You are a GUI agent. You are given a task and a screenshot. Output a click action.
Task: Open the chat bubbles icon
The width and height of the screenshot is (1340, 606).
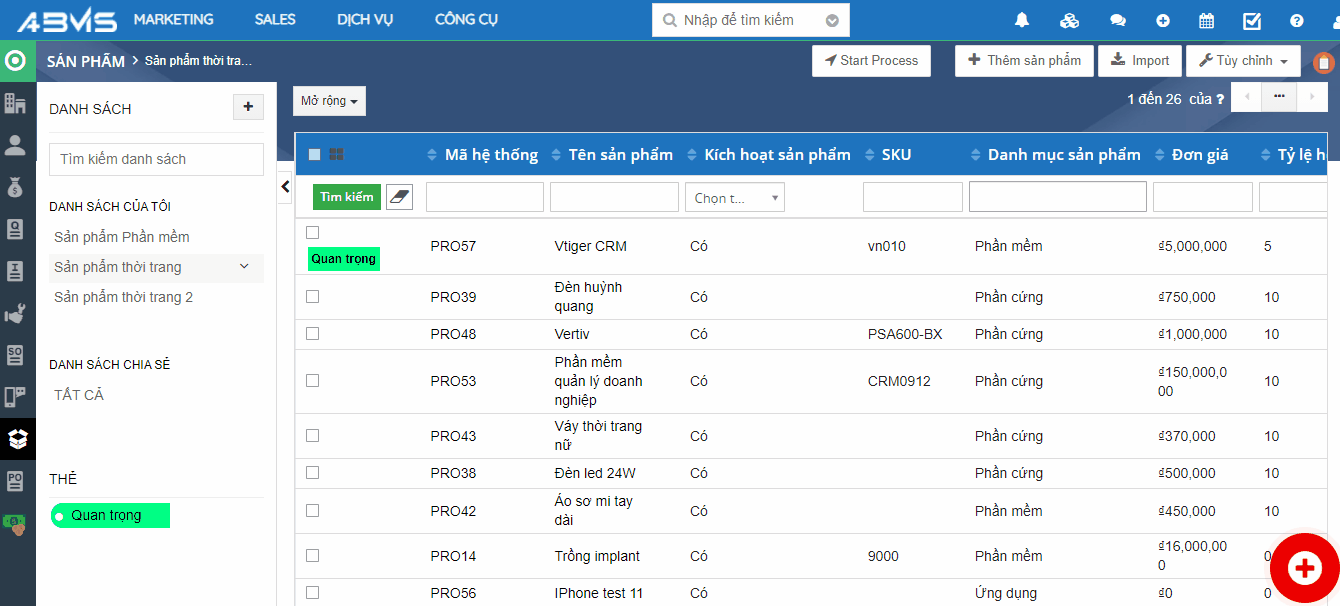pyautogui.click(x=1118, y=20)
